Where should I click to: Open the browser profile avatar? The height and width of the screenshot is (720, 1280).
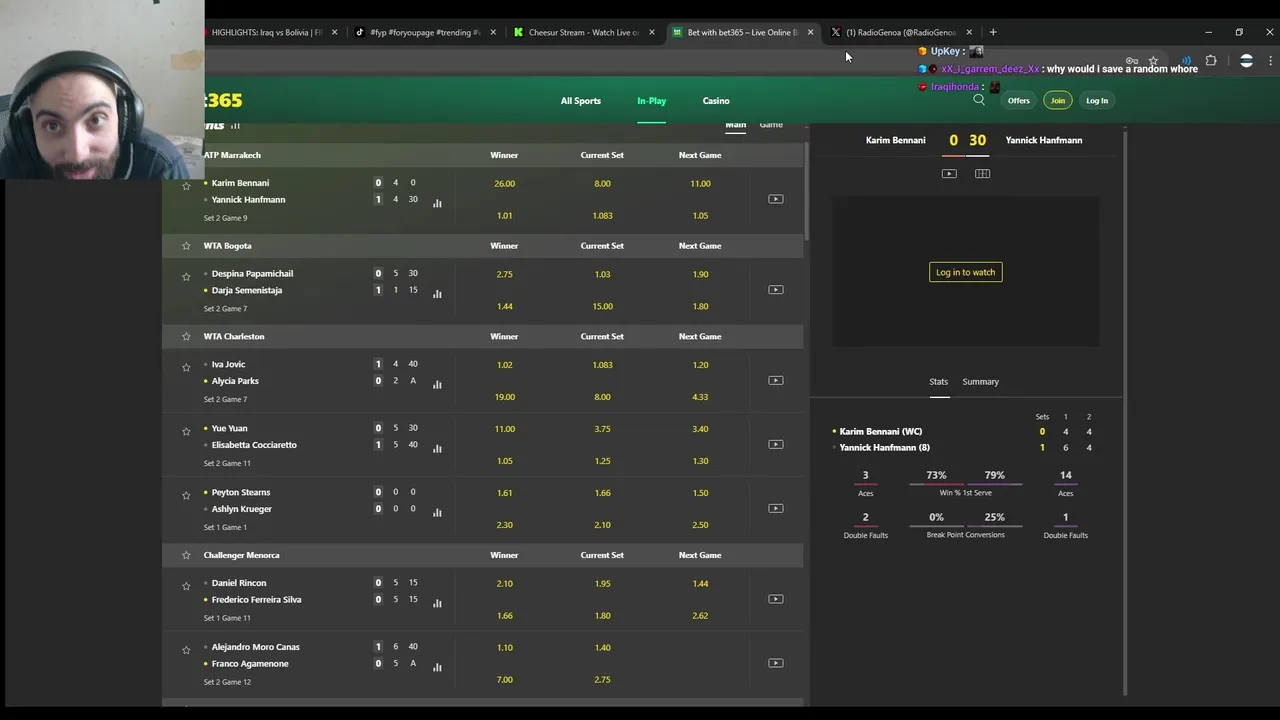tap(1246, 61)
